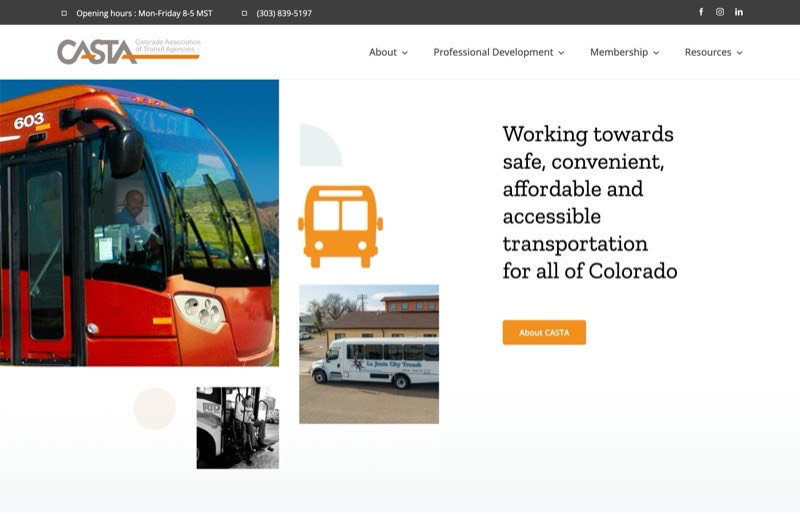Image resolution: width=800 pixels, height=514 pixels.
Task: Open the Instagram social icon
Action: coord(720,12)
